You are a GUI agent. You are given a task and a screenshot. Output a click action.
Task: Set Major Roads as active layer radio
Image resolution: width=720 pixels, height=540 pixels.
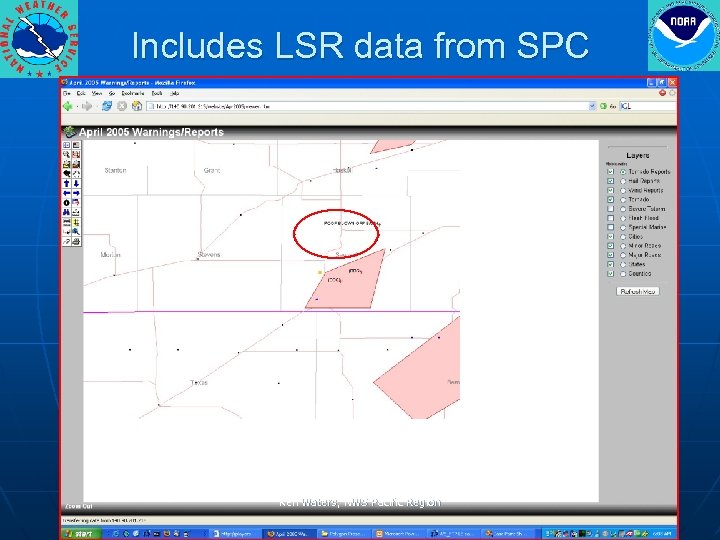(x=623, y=255)
